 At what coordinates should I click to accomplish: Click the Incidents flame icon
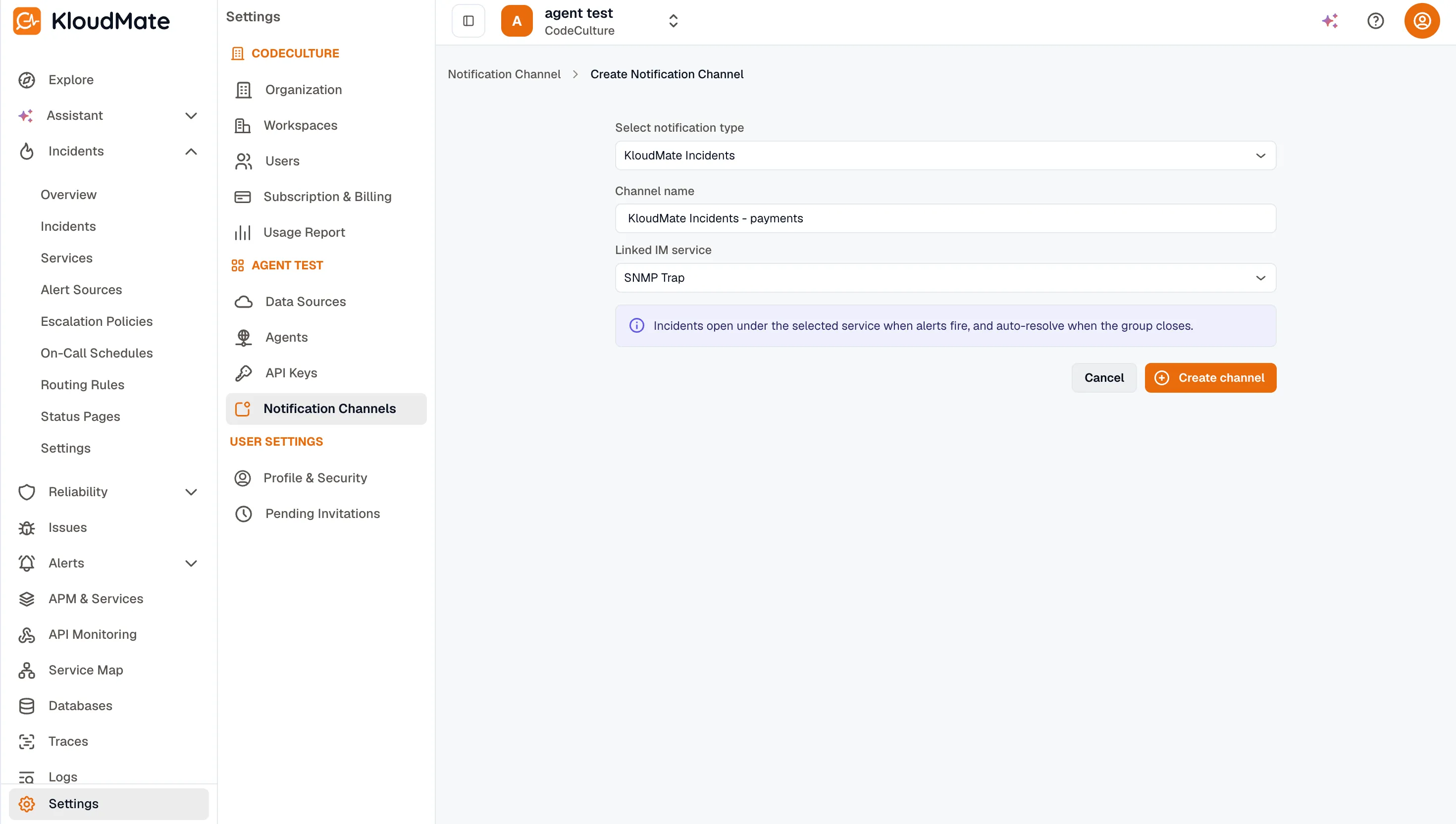click(27, 151)
